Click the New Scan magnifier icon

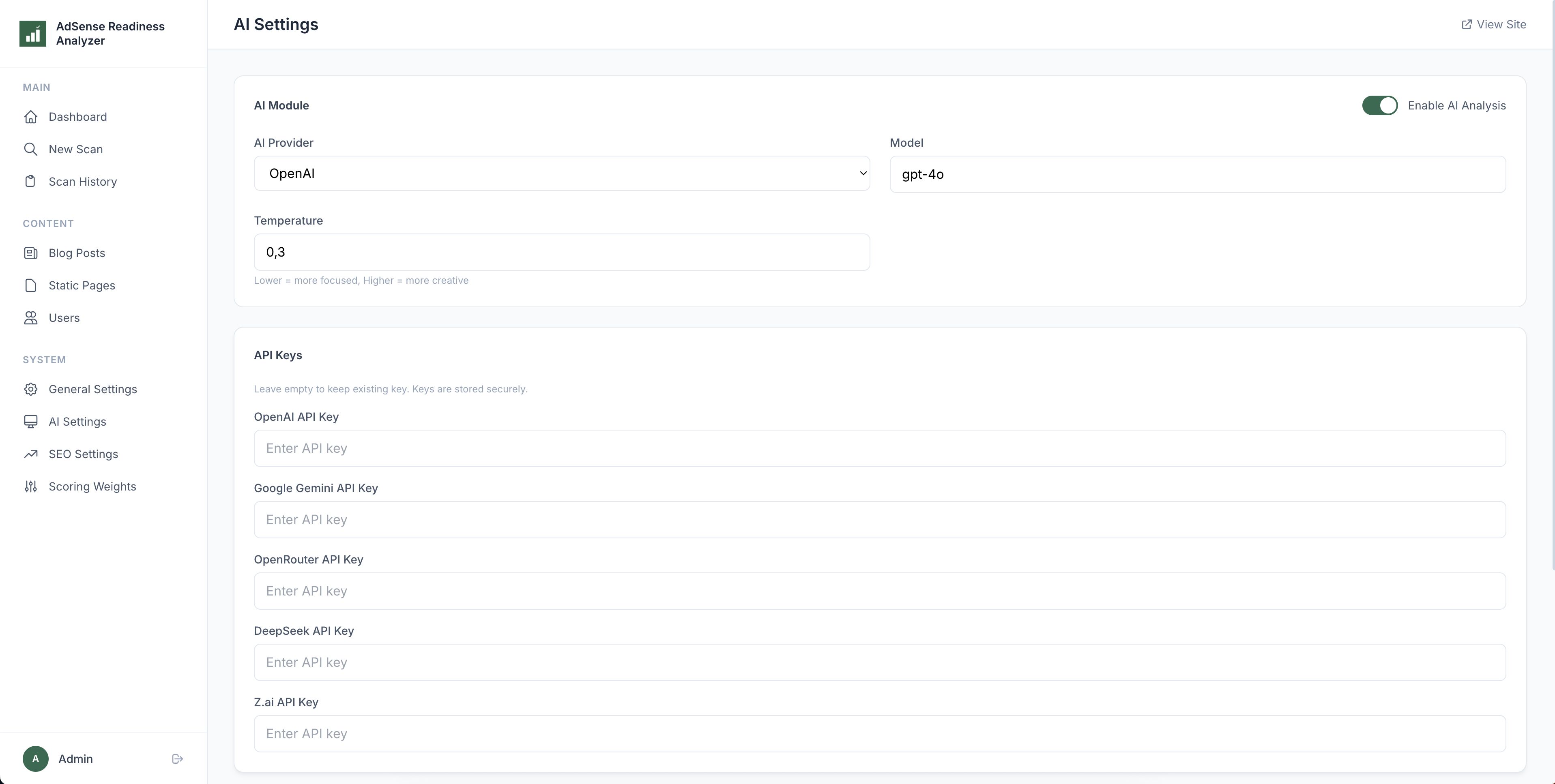(x=31, y=149)
